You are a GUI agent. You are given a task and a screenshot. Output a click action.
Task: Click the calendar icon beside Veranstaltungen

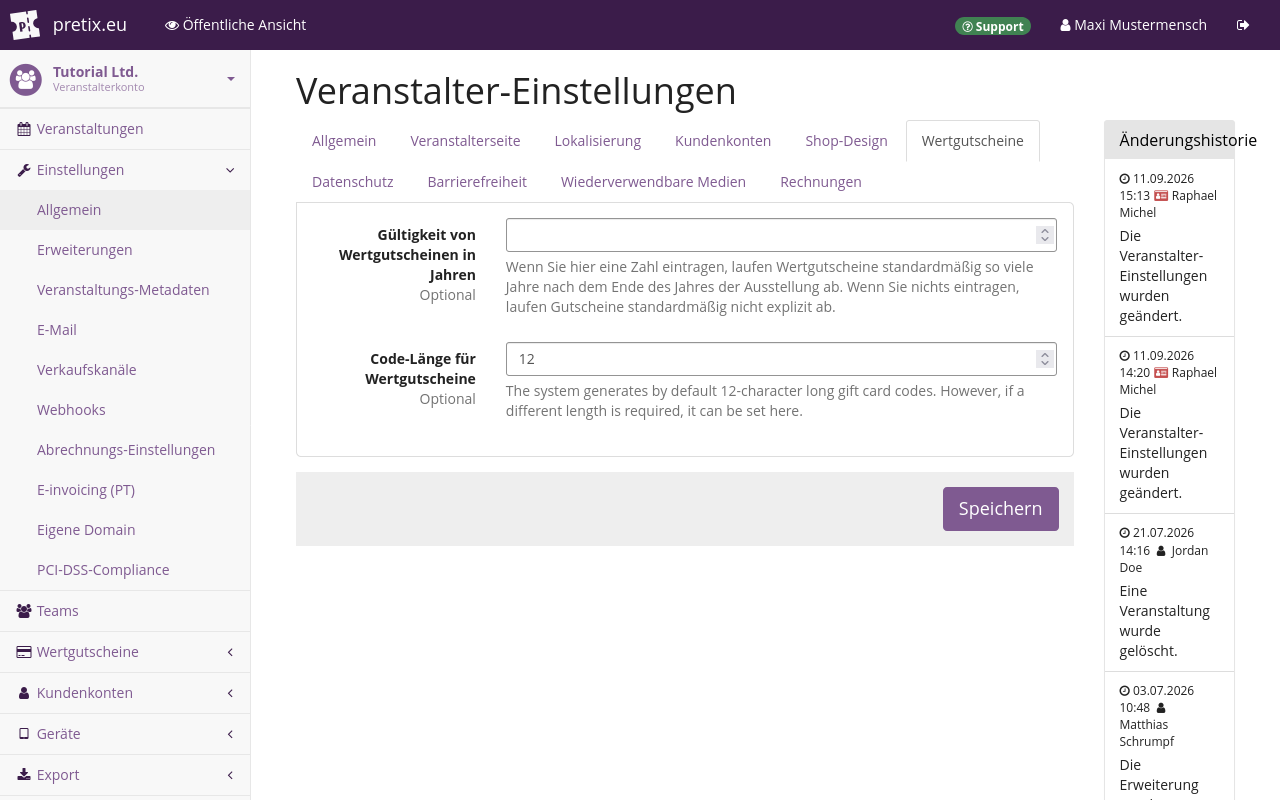click(24, 129)
